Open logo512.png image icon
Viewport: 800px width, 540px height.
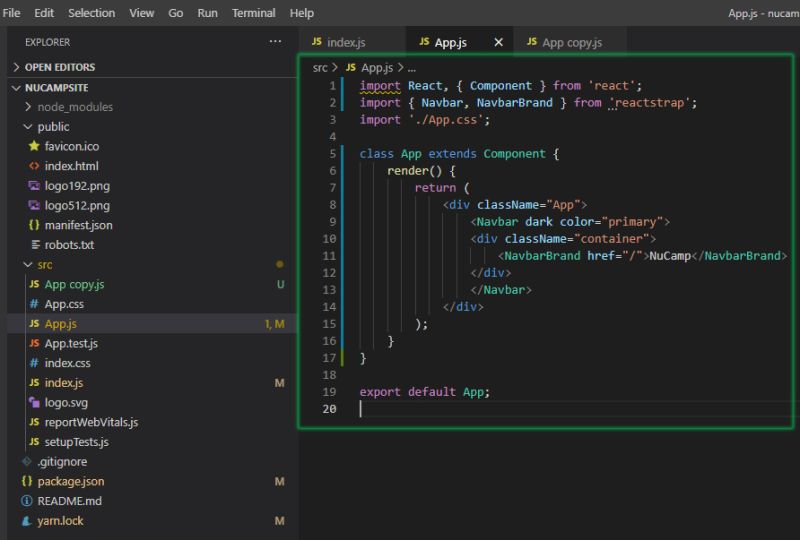(x=34, y=205)
